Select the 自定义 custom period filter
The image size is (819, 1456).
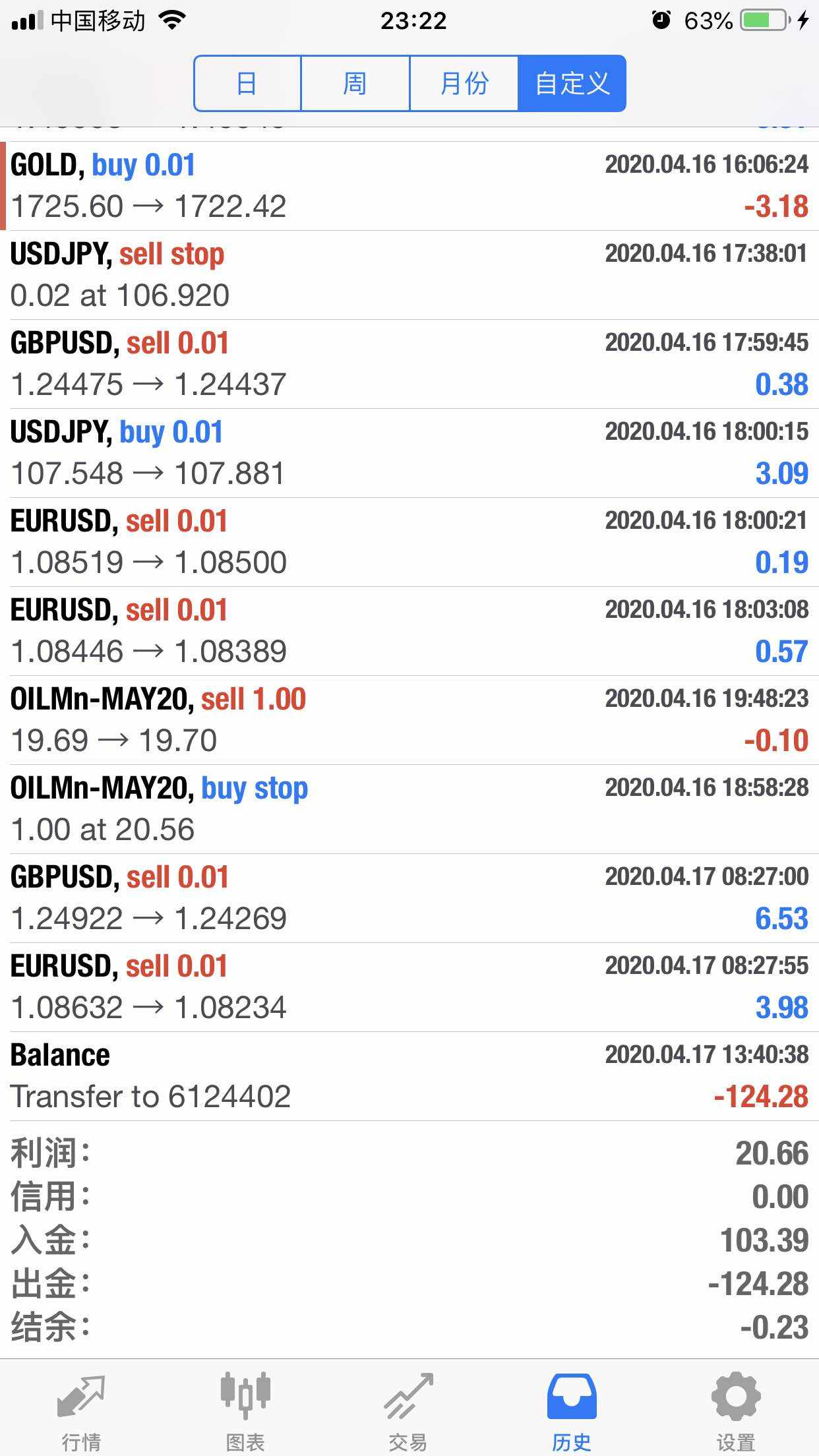tap(572, 84)
